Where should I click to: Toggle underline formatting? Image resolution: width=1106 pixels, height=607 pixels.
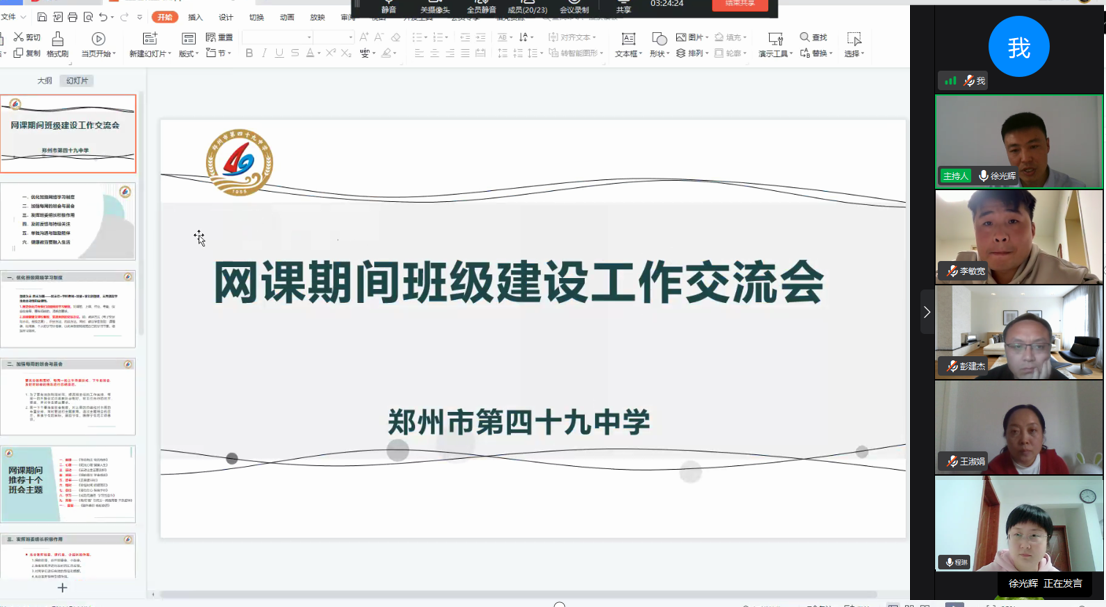(279, 53)
